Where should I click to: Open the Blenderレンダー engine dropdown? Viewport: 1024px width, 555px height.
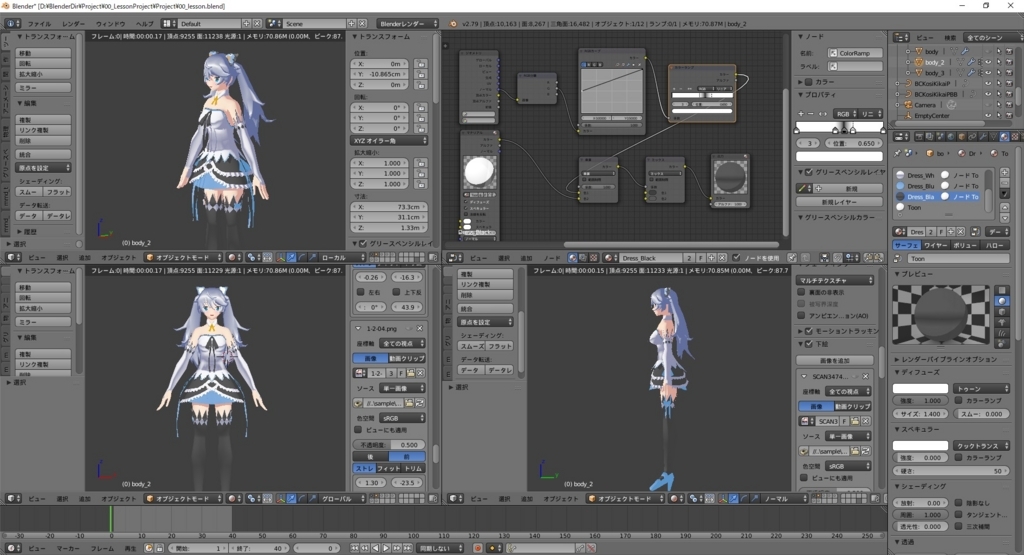tap(408, 24)
